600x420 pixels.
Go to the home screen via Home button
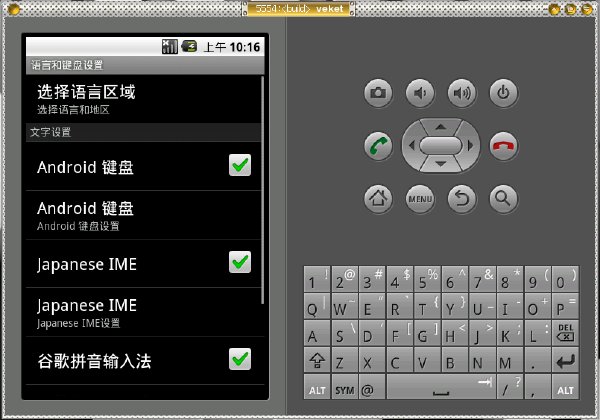click(x=378, y=199)
